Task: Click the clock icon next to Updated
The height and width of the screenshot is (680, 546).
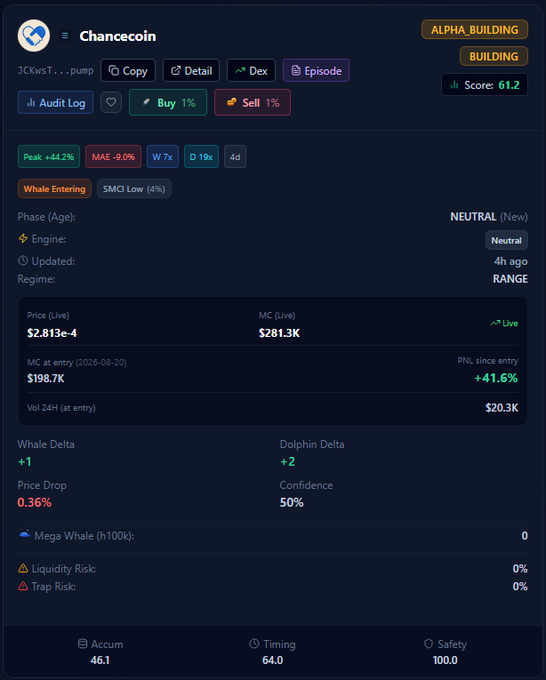Action: coord(23,261)
